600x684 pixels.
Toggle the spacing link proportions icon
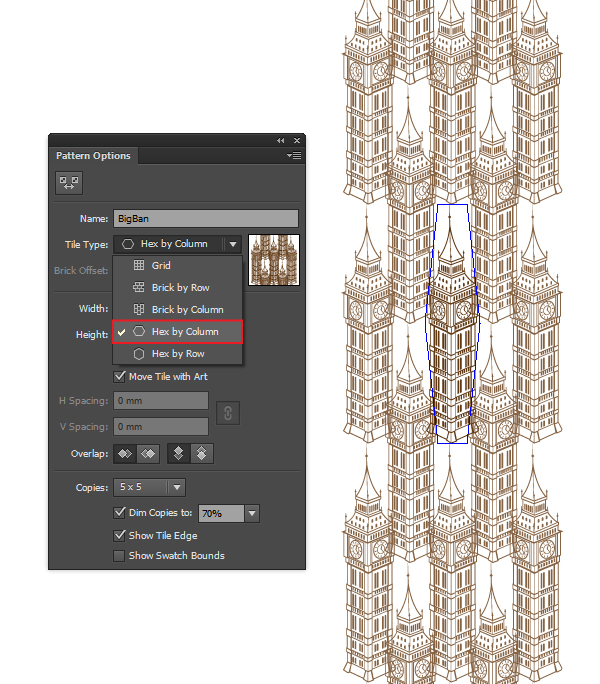228,413
